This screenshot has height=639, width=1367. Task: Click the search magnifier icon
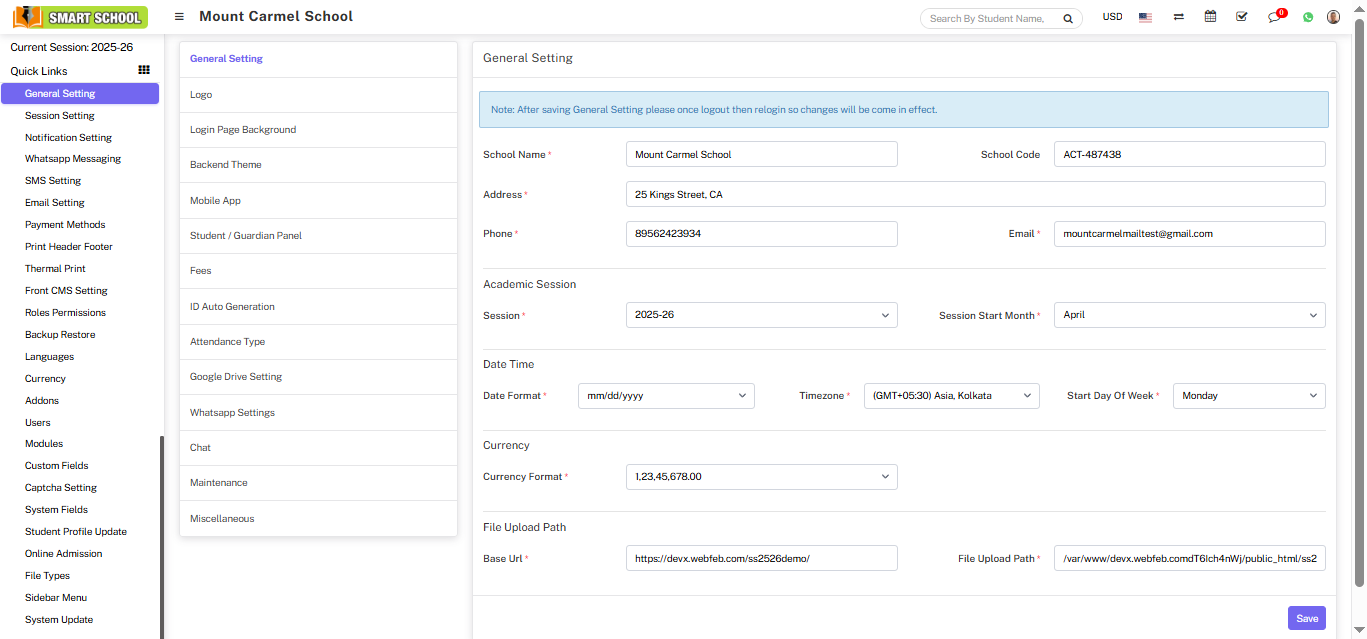tap(1068, 18)
